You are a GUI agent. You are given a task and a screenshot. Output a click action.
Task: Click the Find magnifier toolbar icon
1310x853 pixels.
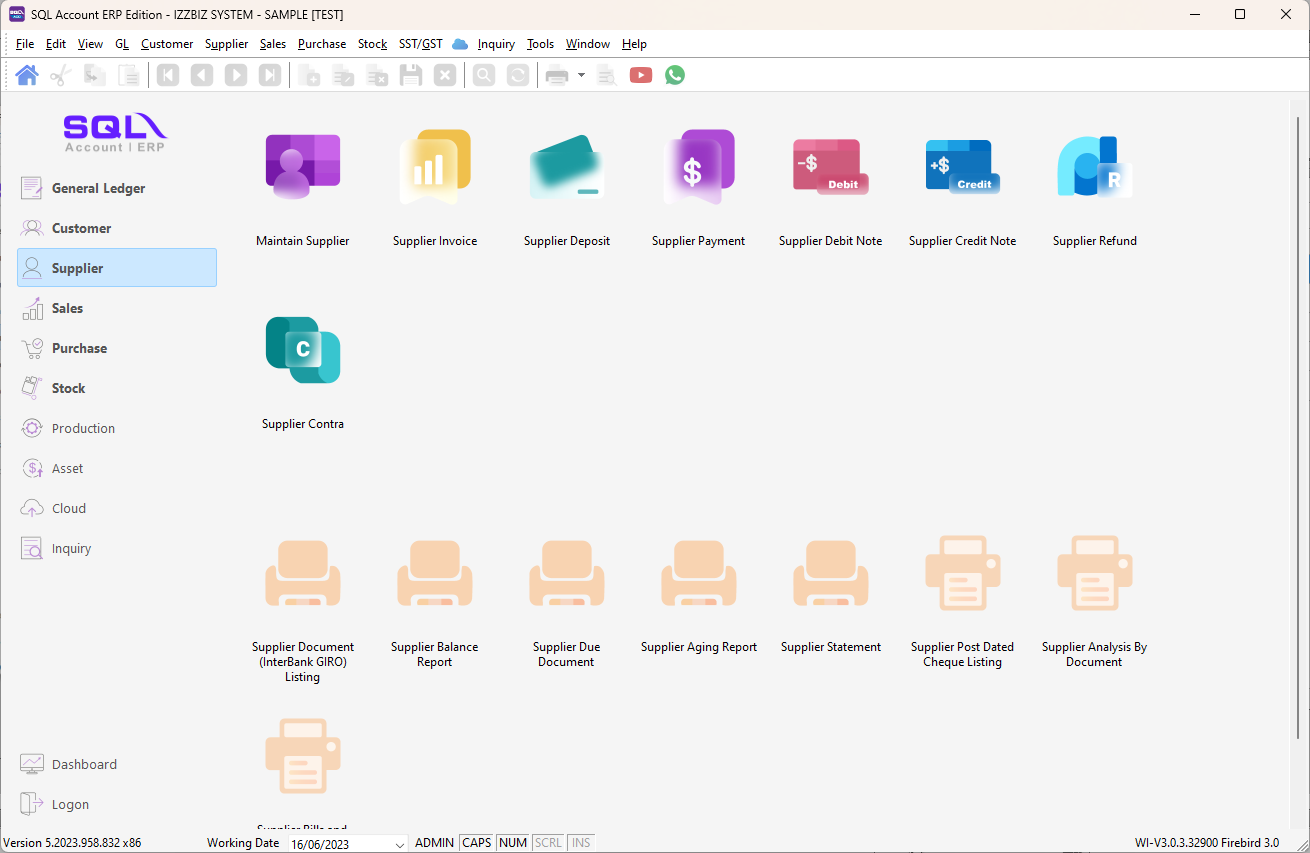pos(484,75)
